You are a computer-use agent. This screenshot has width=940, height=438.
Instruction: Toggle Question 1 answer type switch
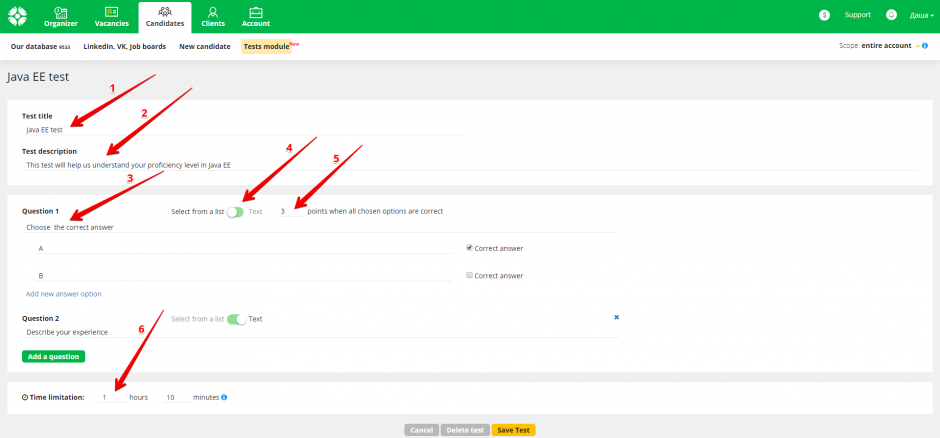pos(235,212)
